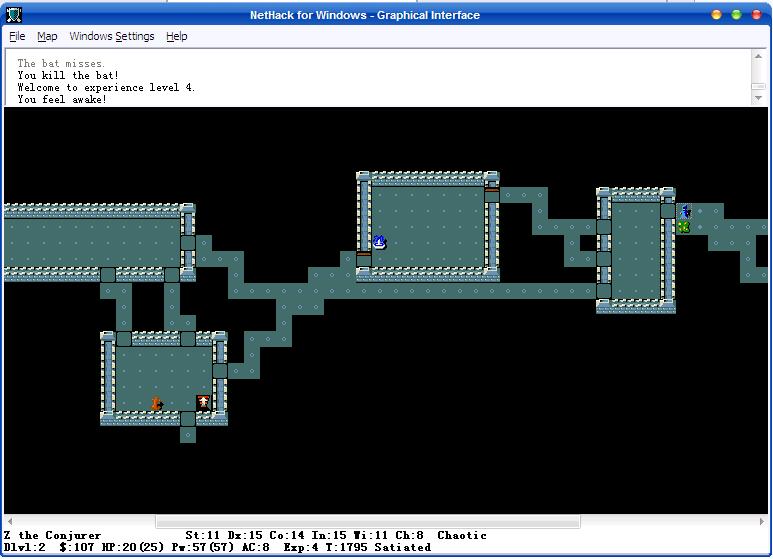The height and width of the screenshot is (559, 773).
Task: Click the "You kill the bat!" message line
Action: click(68, 75)
